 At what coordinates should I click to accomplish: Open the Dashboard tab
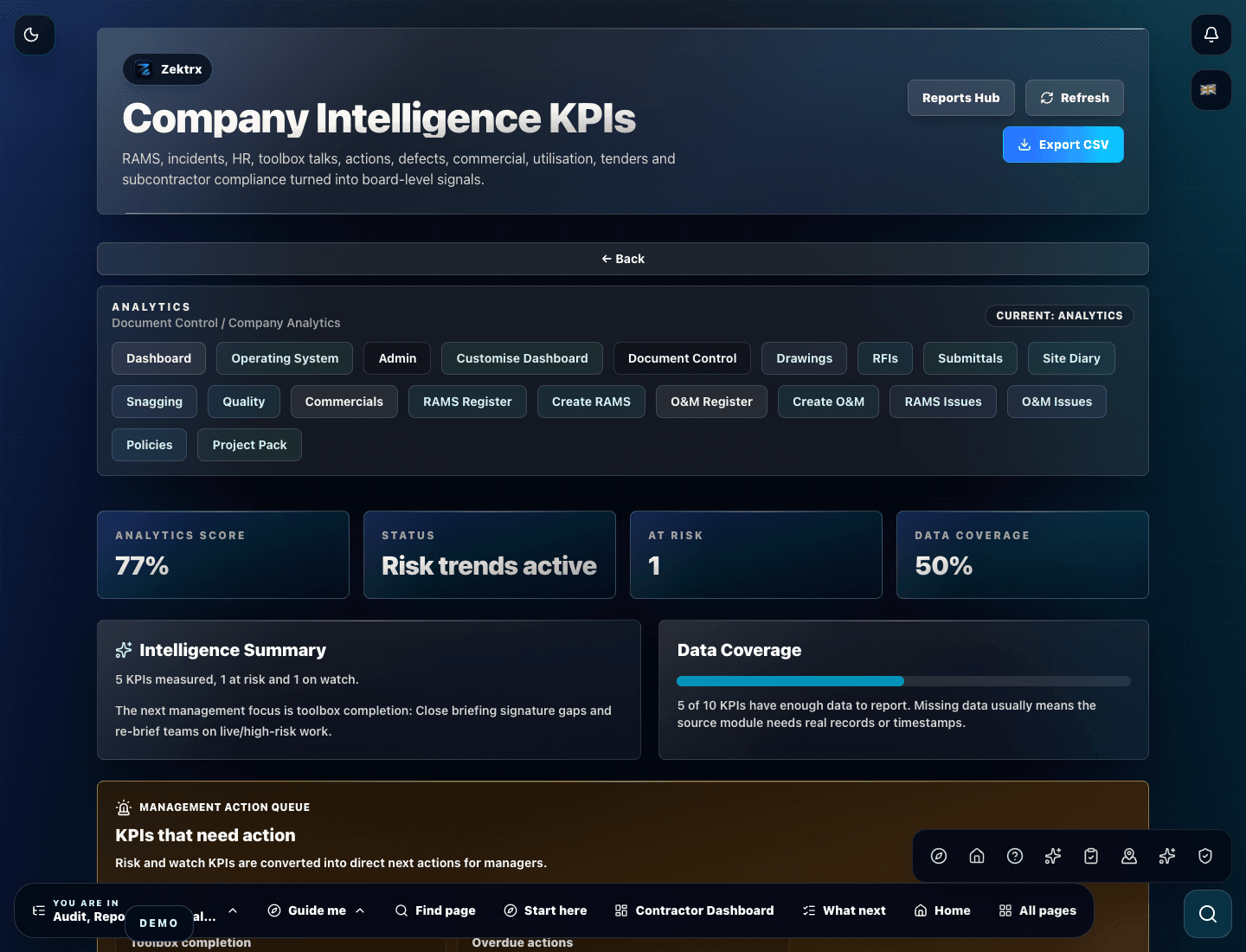(x=158, y=358)
